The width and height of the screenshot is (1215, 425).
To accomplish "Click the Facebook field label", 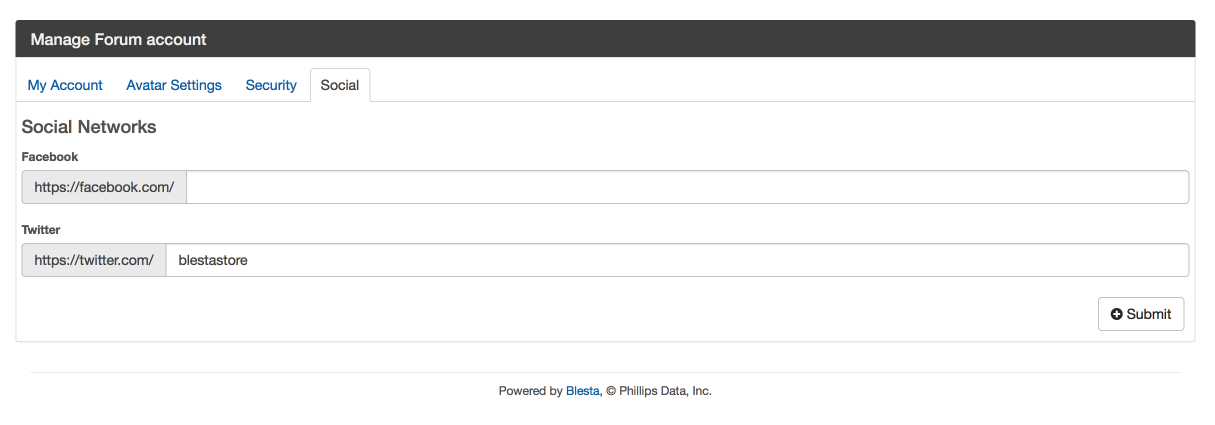I will (x=50, y=157).
